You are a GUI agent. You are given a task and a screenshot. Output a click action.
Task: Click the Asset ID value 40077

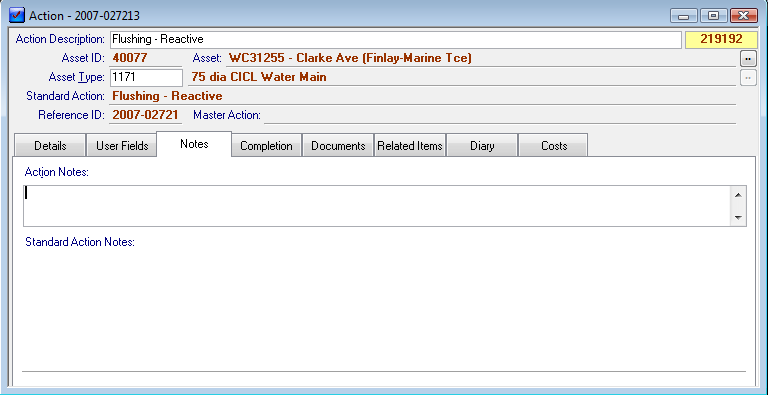point(130,58)
